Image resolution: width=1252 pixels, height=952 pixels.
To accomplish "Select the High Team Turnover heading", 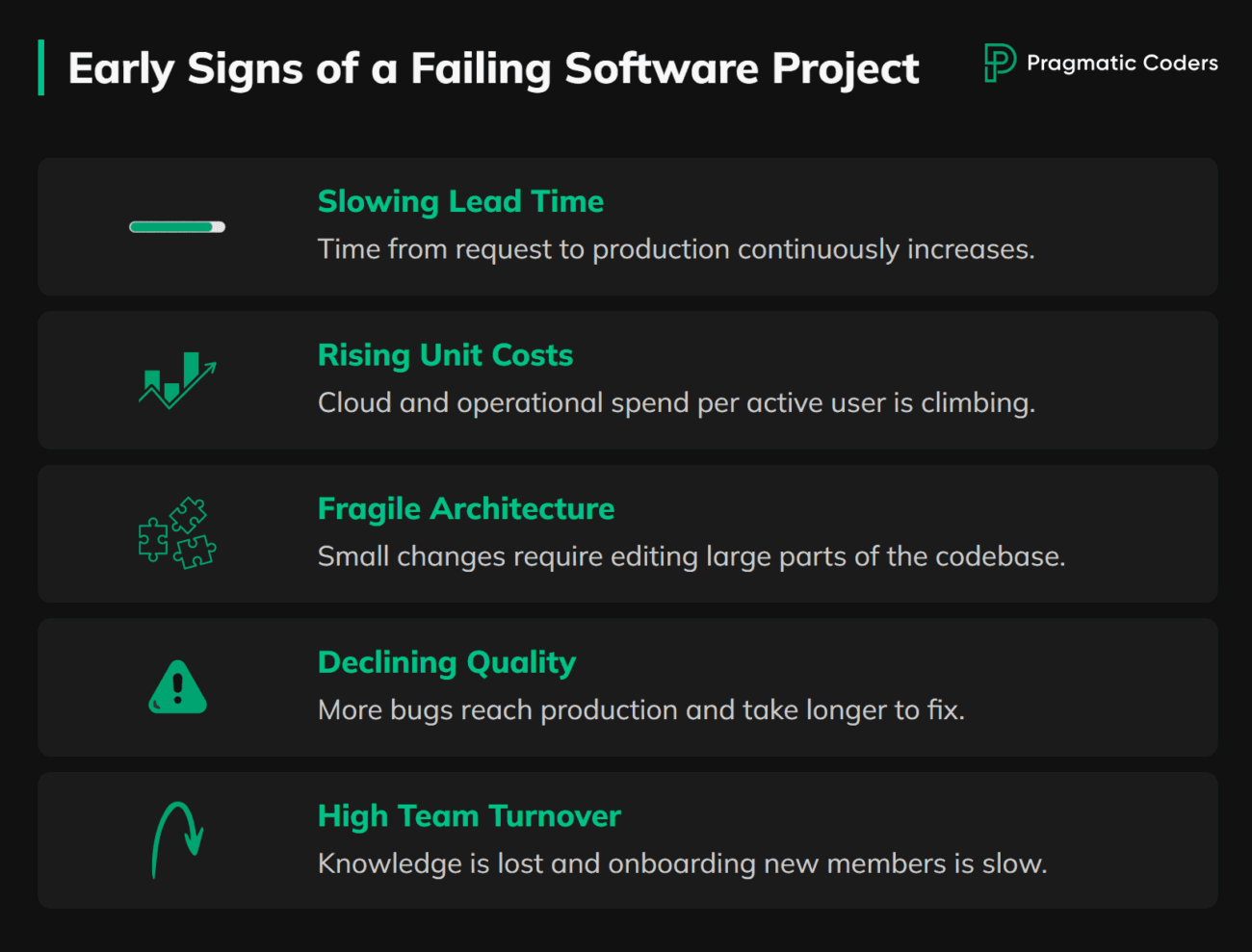I will (469, 816).
